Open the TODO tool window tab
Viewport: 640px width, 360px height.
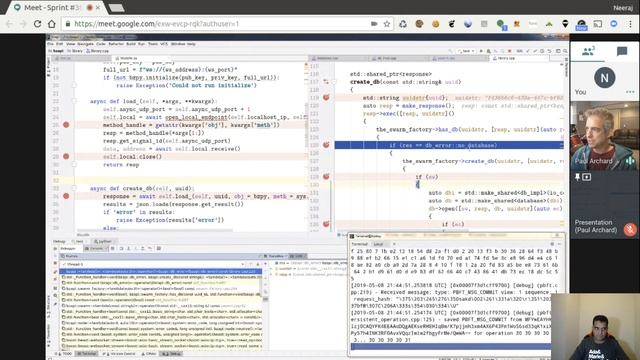[64, 353]
